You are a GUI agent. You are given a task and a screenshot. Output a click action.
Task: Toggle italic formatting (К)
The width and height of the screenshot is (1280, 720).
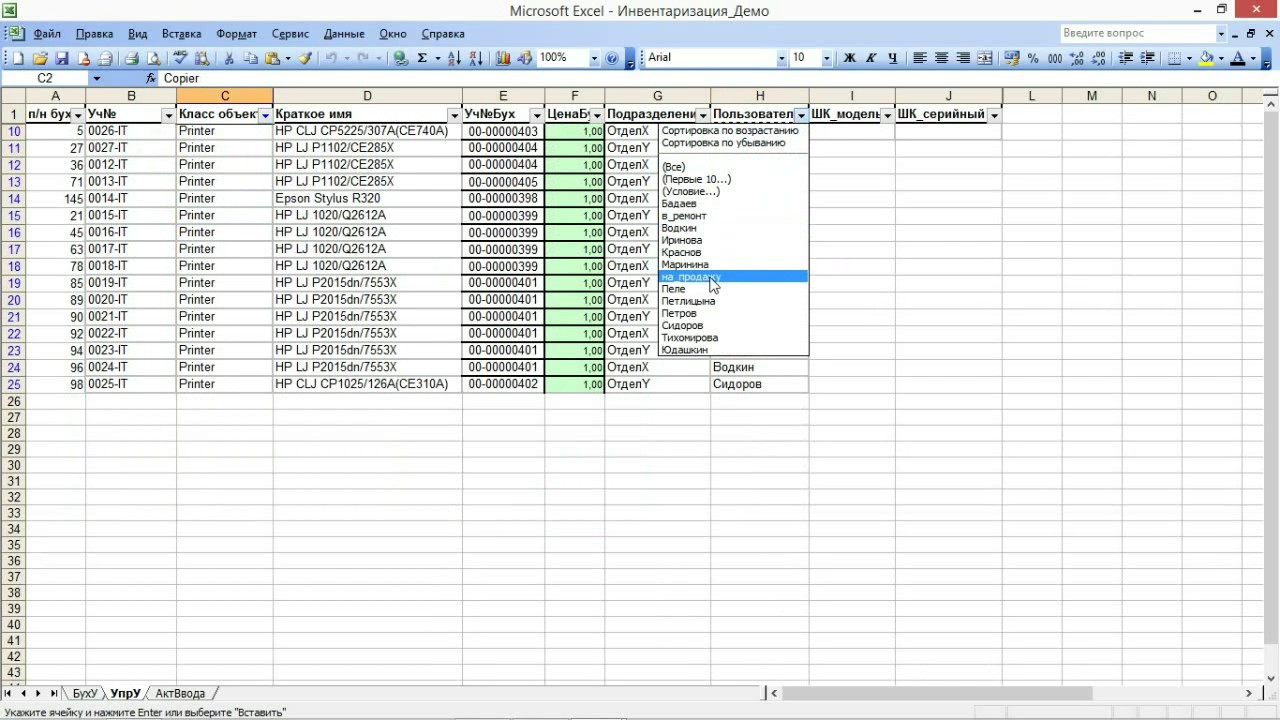(x=871, y=58)
